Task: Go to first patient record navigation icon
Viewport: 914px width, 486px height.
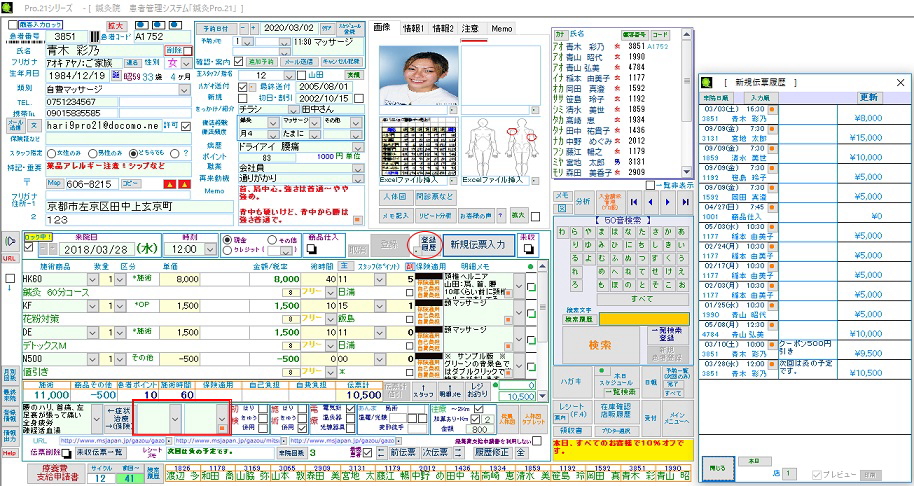Action: [x=634, y=202]
